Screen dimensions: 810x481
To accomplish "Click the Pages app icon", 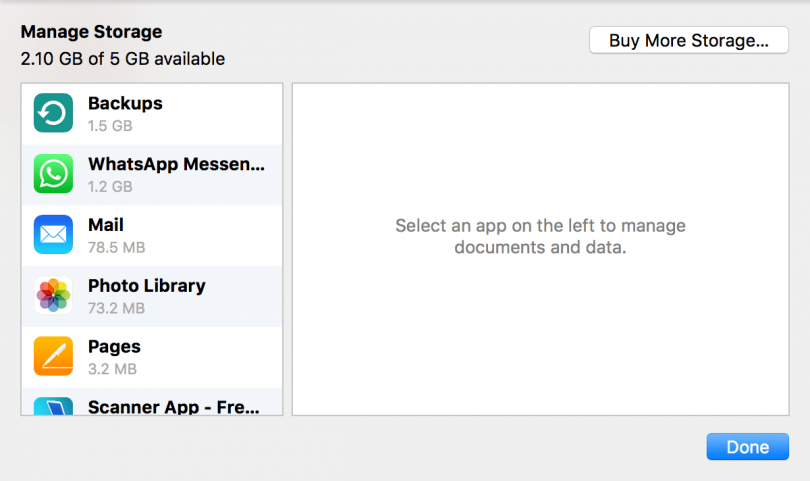I will [53, 356].
